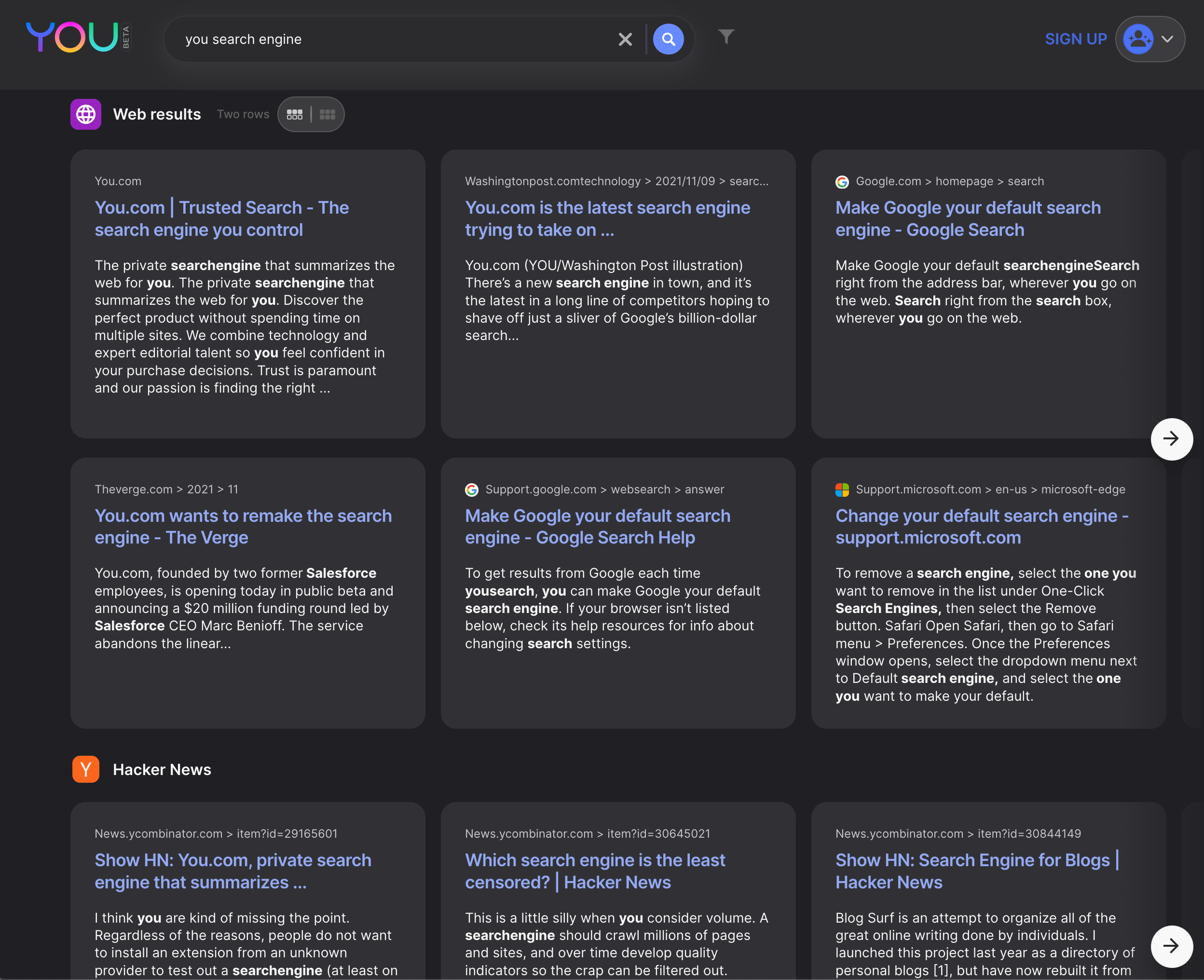Open the search filter funnel icon
1204x980 pixels.
click(726, 36)
